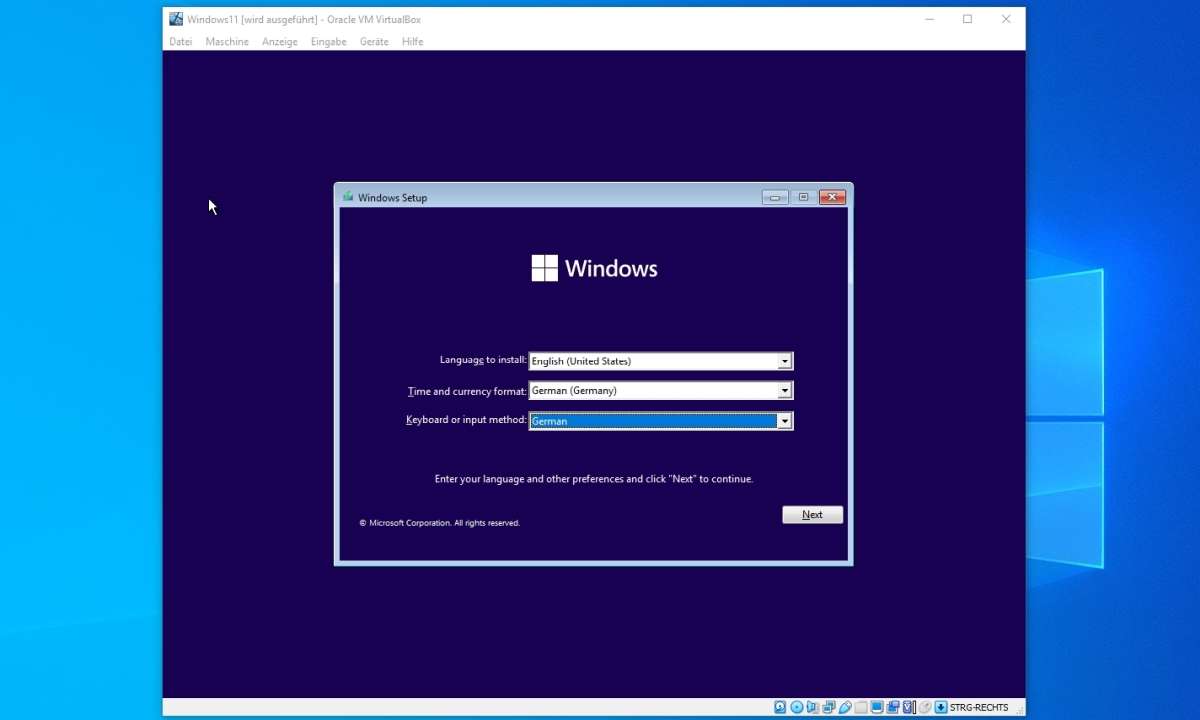Click the USB devices status bar icon

(845, 707)
